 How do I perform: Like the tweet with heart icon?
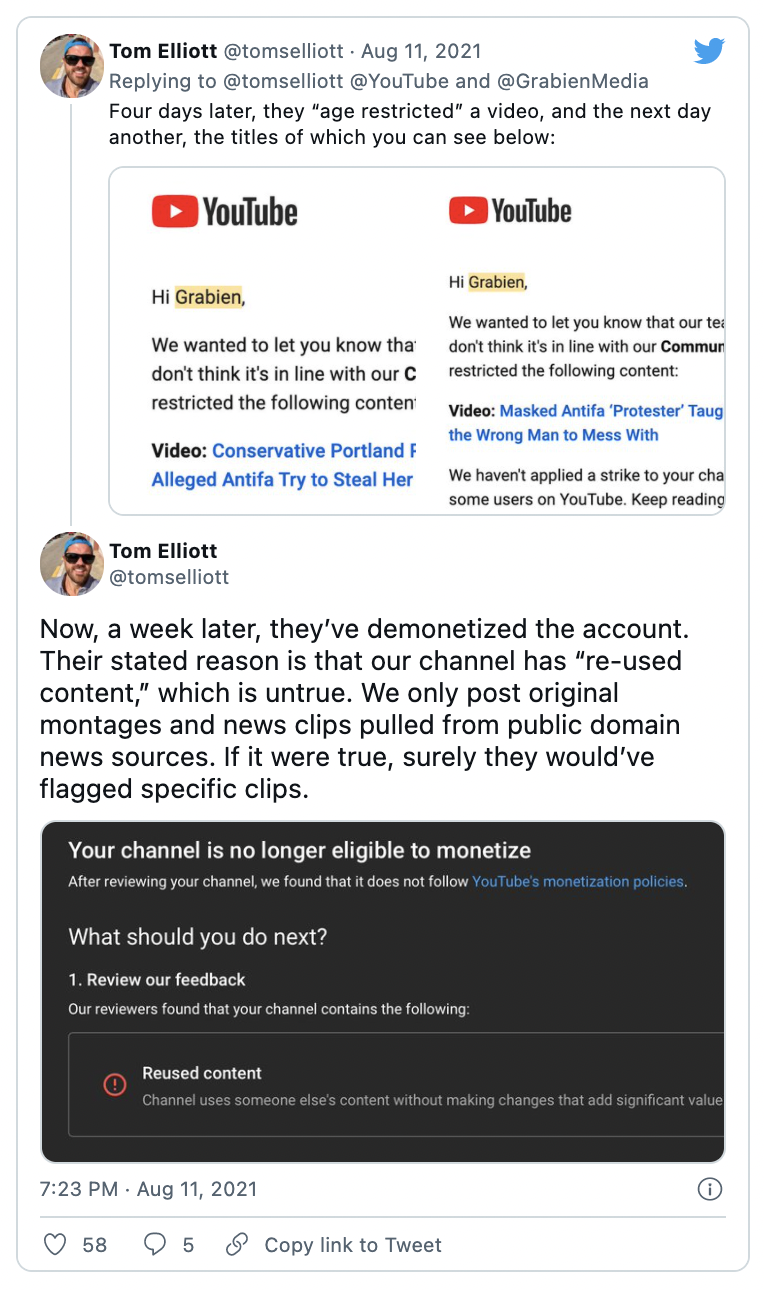tap(56, 1245)
